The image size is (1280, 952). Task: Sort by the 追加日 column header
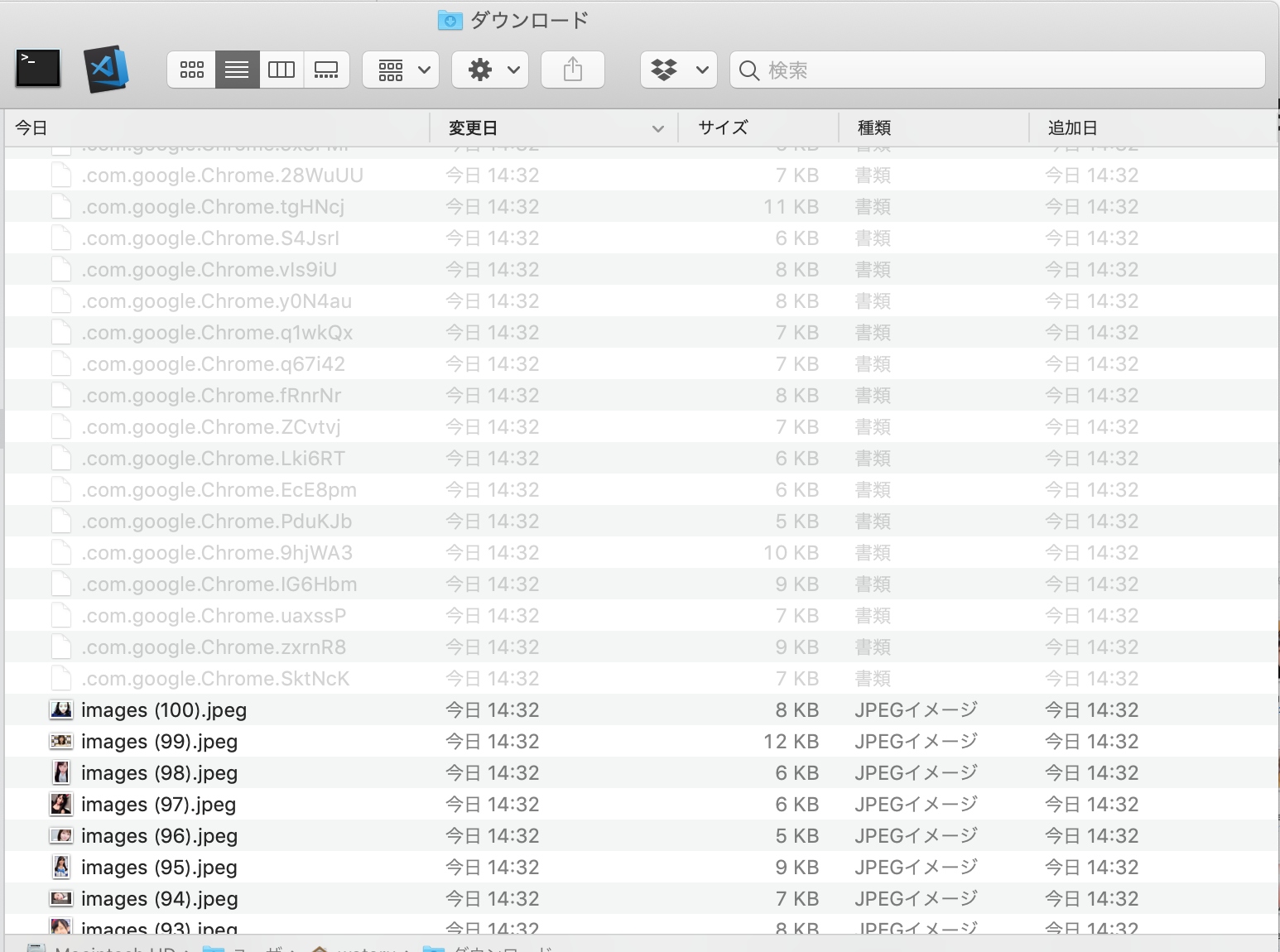[x=1153, y=128]
